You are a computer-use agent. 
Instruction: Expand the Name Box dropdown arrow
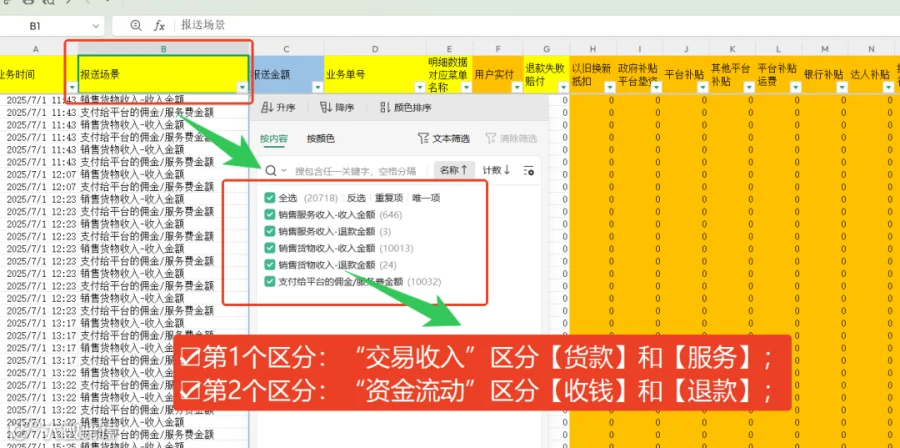click(95, 26)
